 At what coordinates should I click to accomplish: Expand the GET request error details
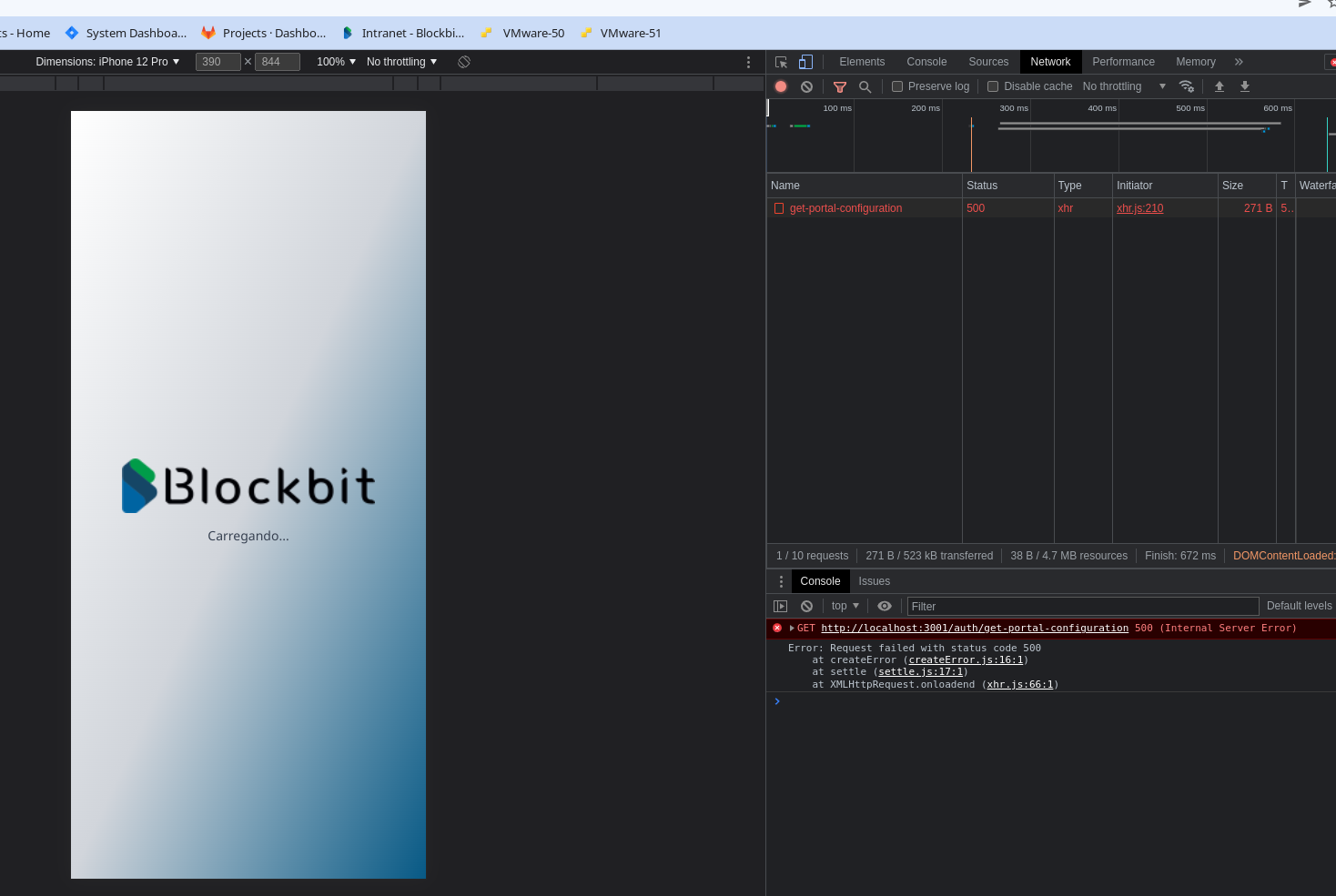792,629
